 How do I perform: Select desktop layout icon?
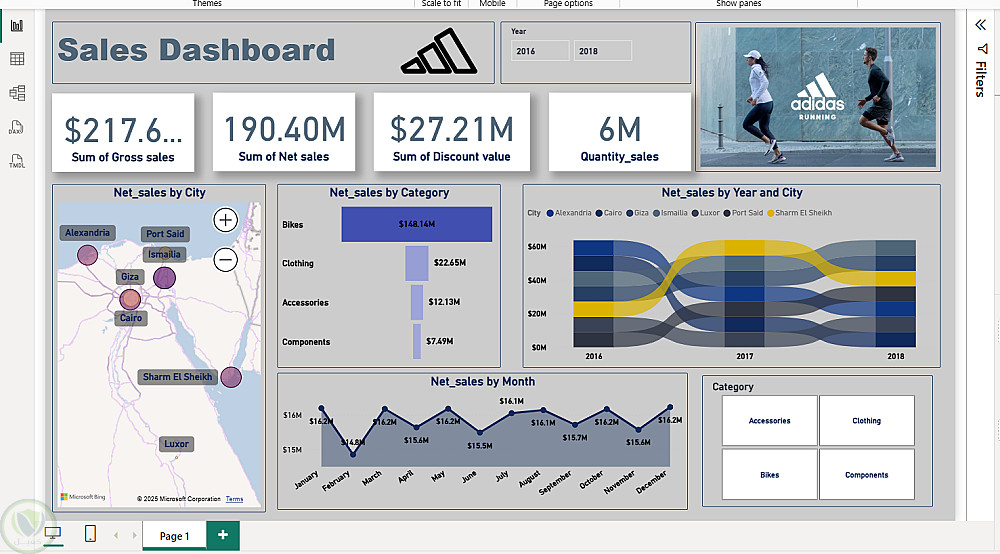tap(53, 534)
